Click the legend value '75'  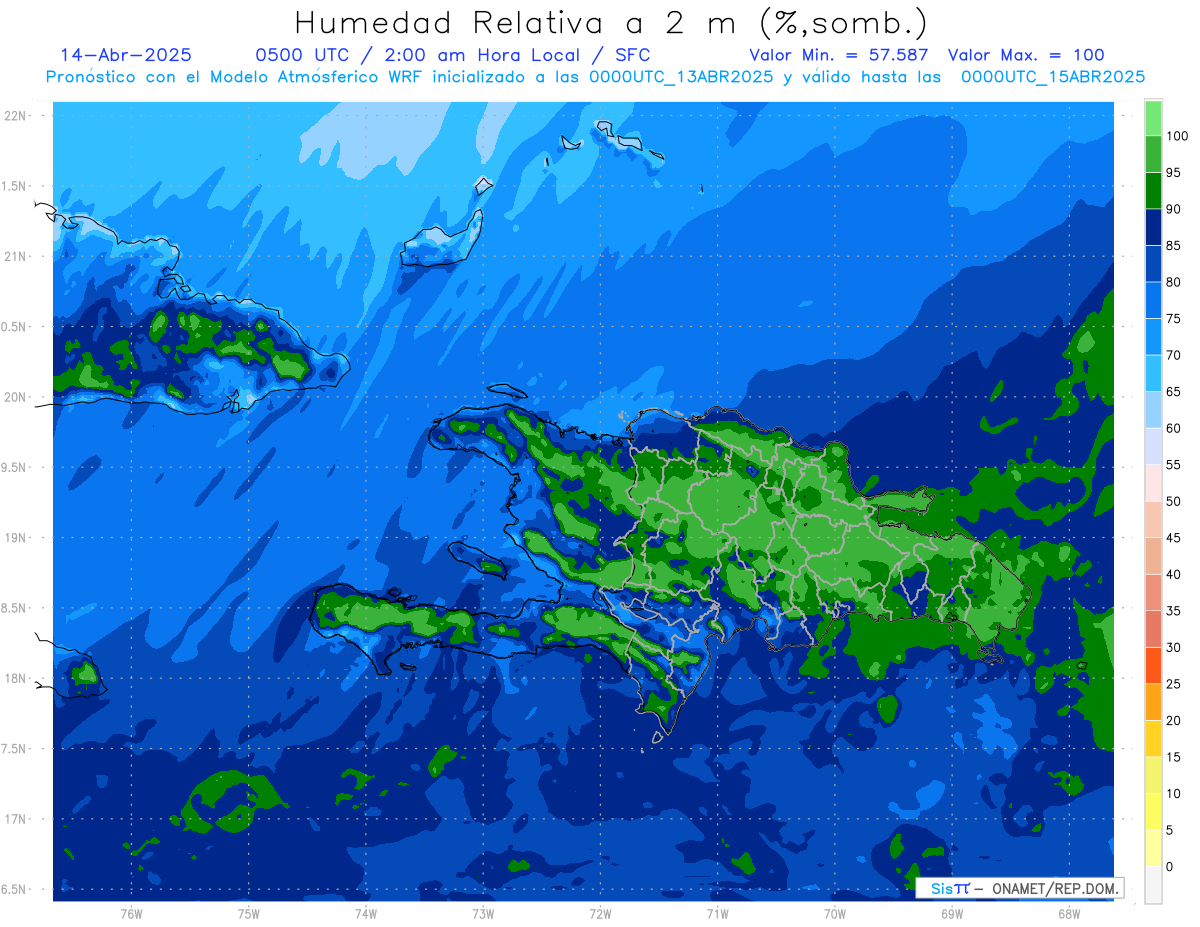1173,319
